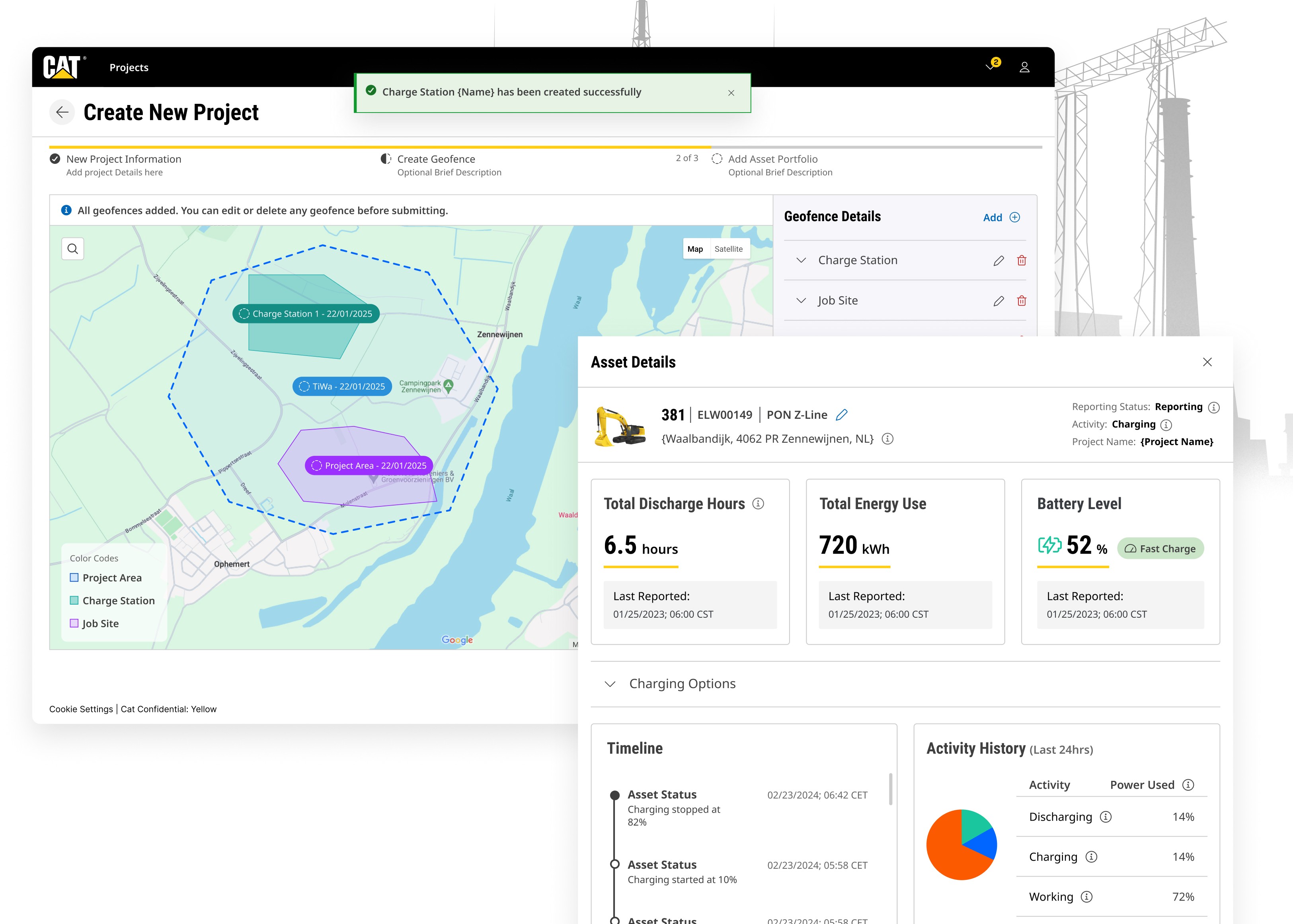Expand the Job Site geofence row
The height and width of the screenshot is (924, 1293).
coord(801,301)
